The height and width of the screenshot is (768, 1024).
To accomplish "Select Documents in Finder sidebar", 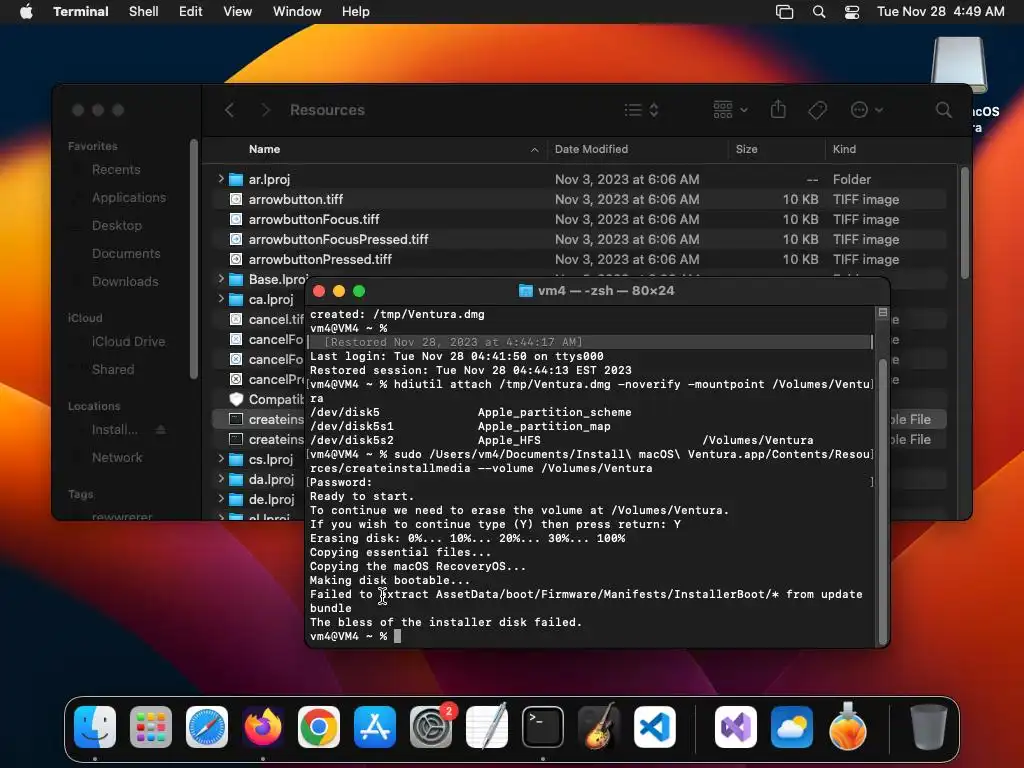I will click(x=126, y=253).
